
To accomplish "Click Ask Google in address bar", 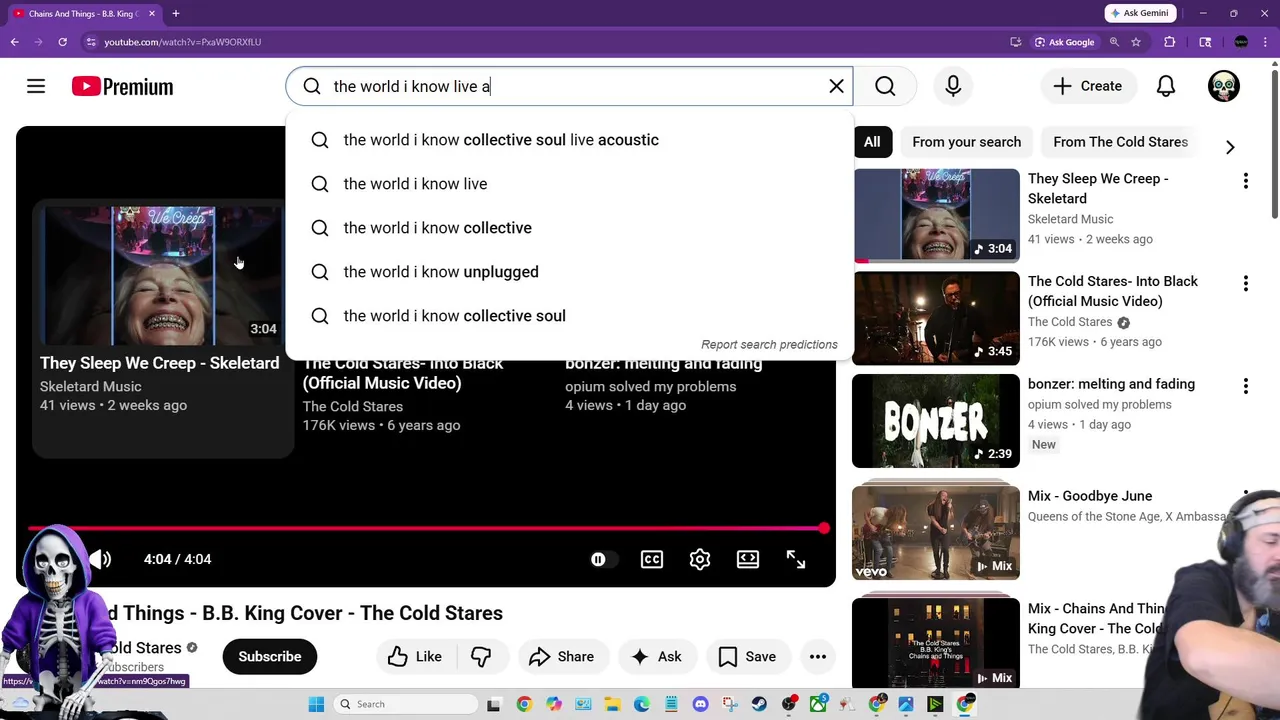I will 1064,42.
